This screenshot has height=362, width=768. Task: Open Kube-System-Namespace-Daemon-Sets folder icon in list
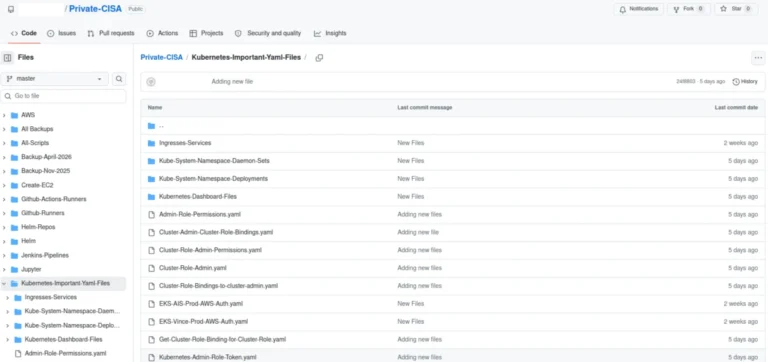151,161
